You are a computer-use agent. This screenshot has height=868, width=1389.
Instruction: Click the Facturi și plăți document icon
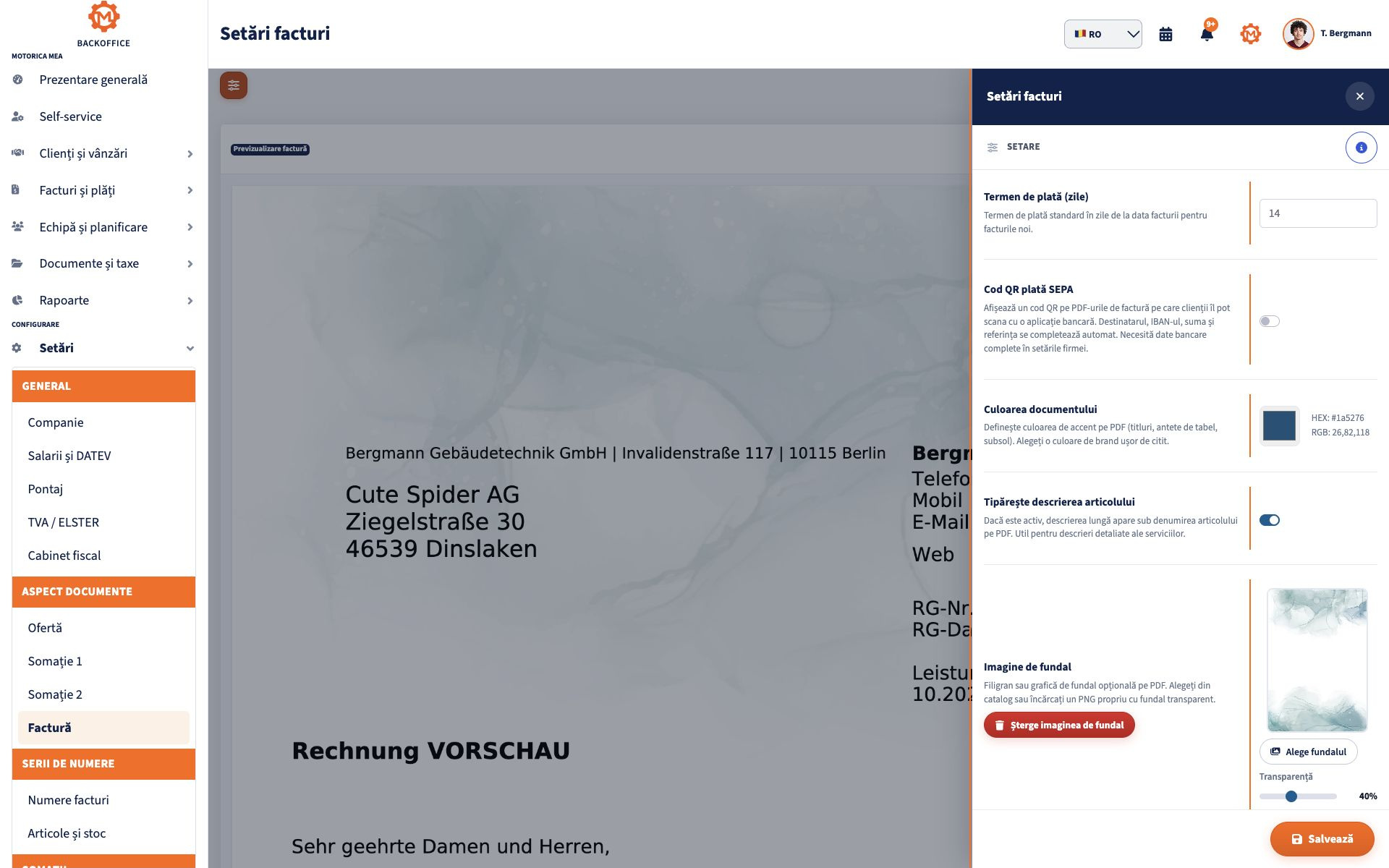(x=16, y=190)
